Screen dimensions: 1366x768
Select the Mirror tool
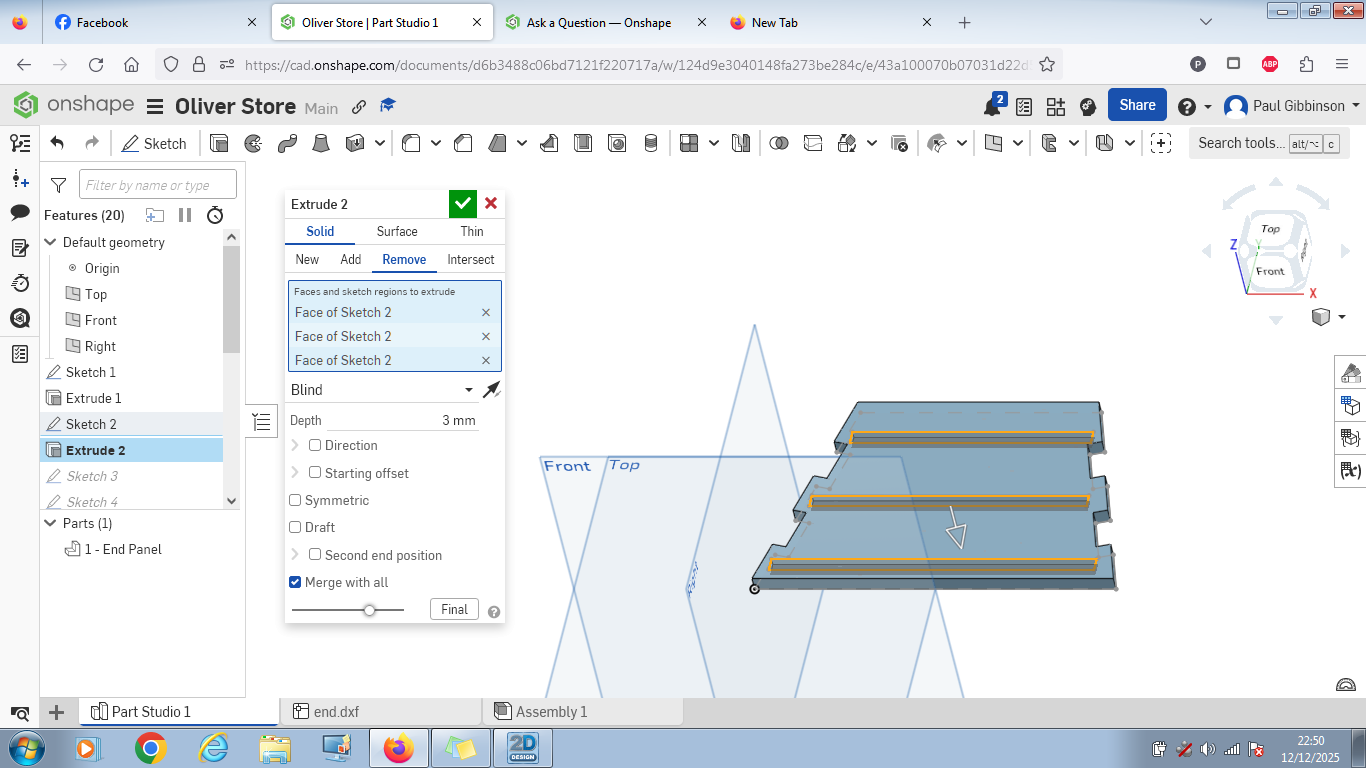tap(741, 143)
